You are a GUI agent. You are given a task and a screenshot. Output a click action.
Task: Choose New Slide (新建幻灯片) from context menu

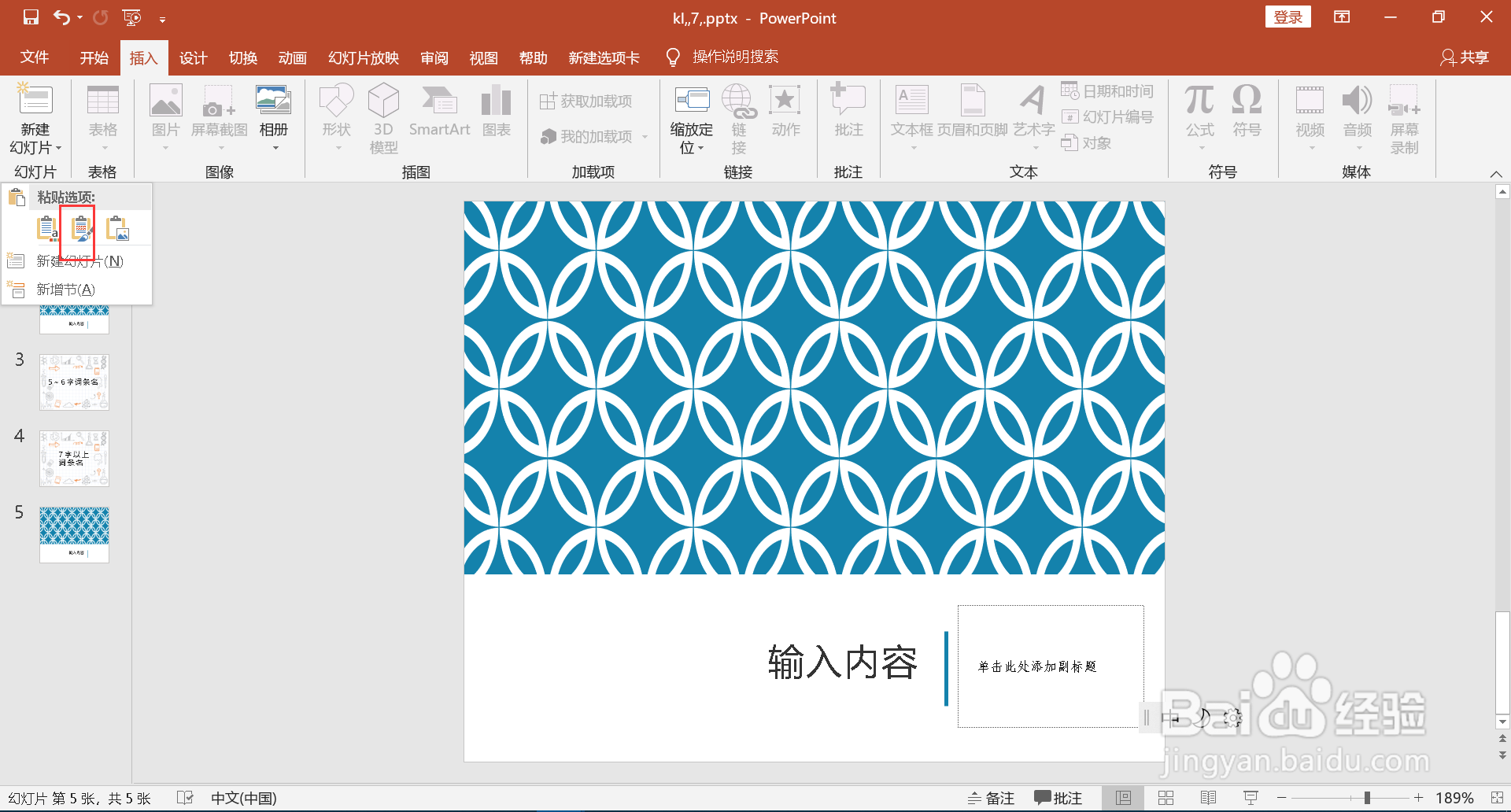click(77, 260)
